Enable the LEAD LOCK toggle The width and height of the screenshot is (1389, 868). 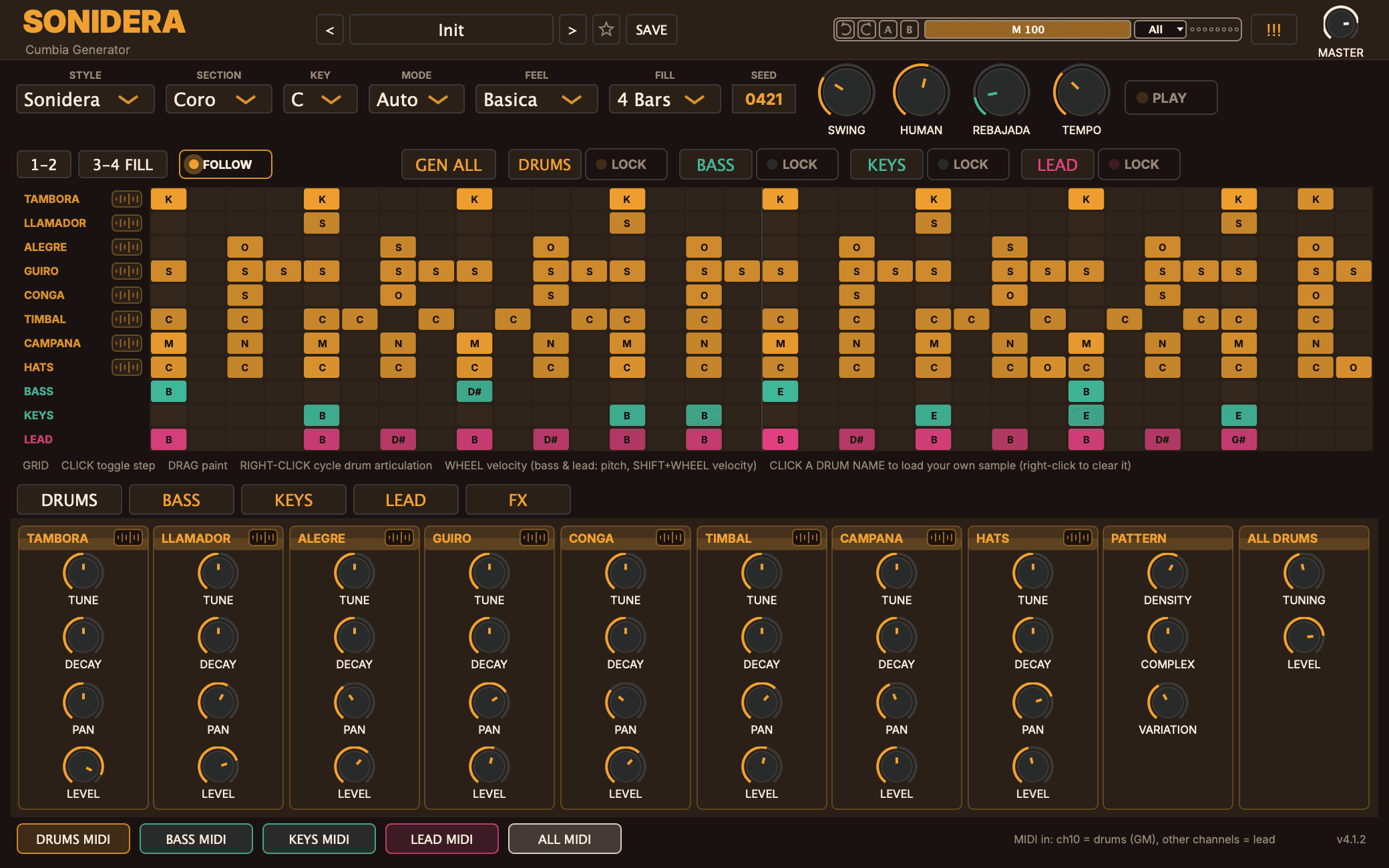click(1139, 164)
